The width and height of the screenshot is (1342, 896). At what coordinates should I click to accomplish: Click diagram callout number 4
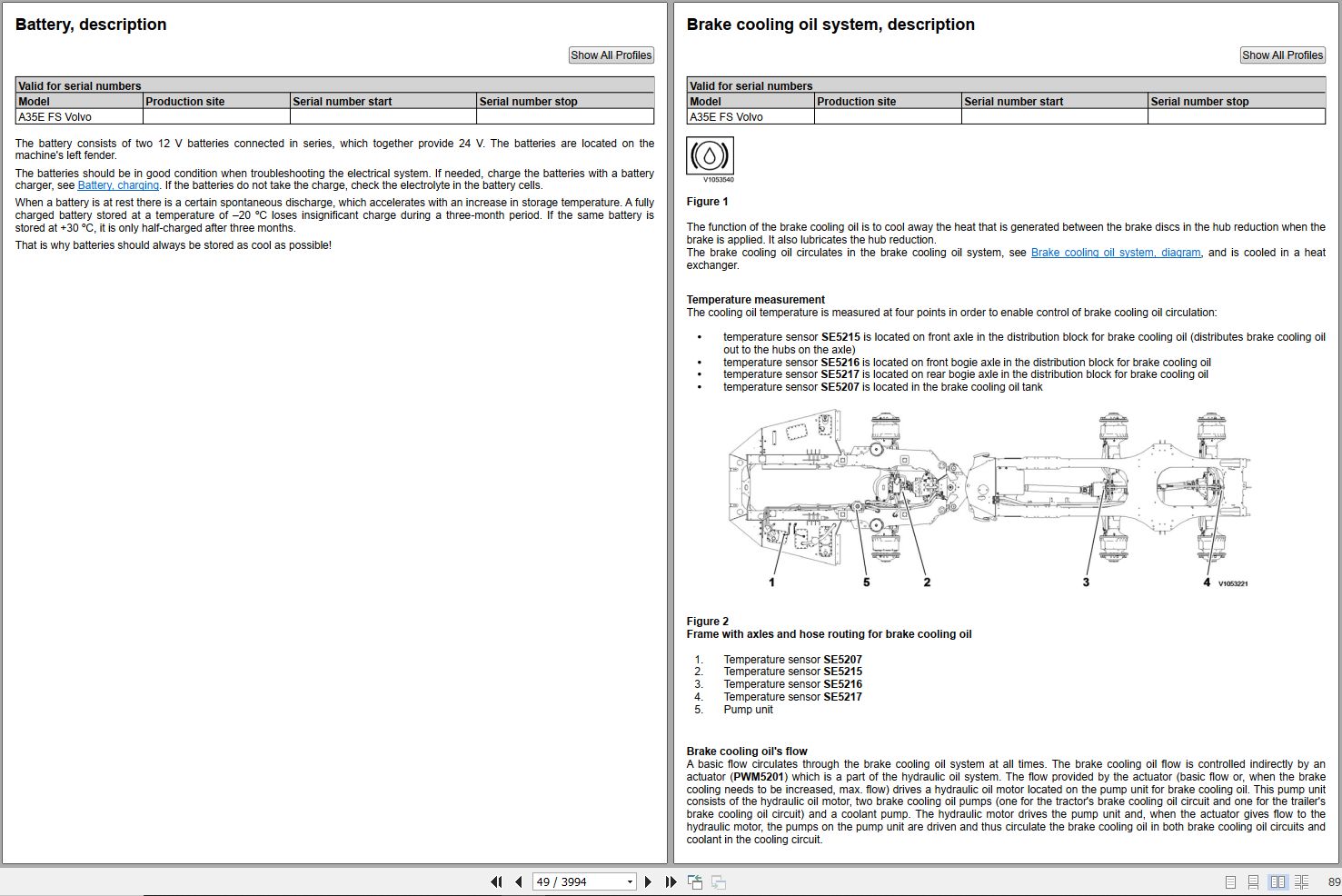1207,582
